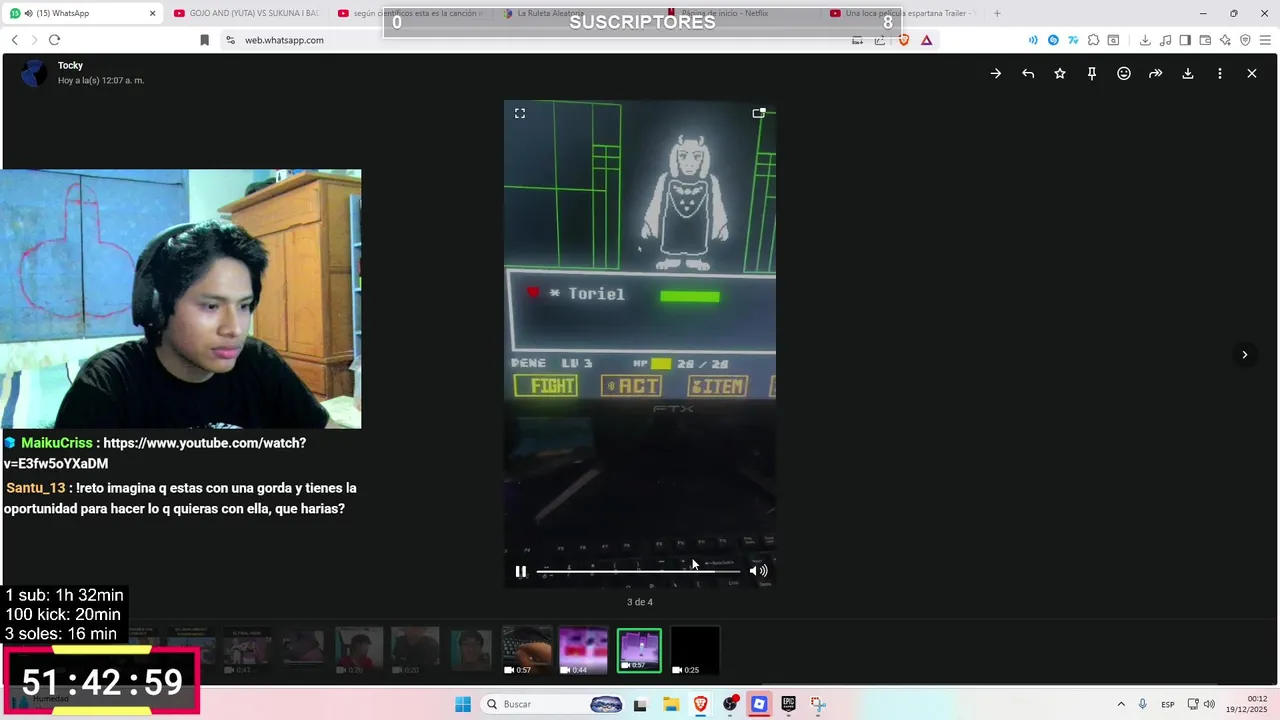The image size is (1280, 720).
Task: Open the Brave Rewards triangle icon
Action: pyautogui.click(x=927, y=40)
